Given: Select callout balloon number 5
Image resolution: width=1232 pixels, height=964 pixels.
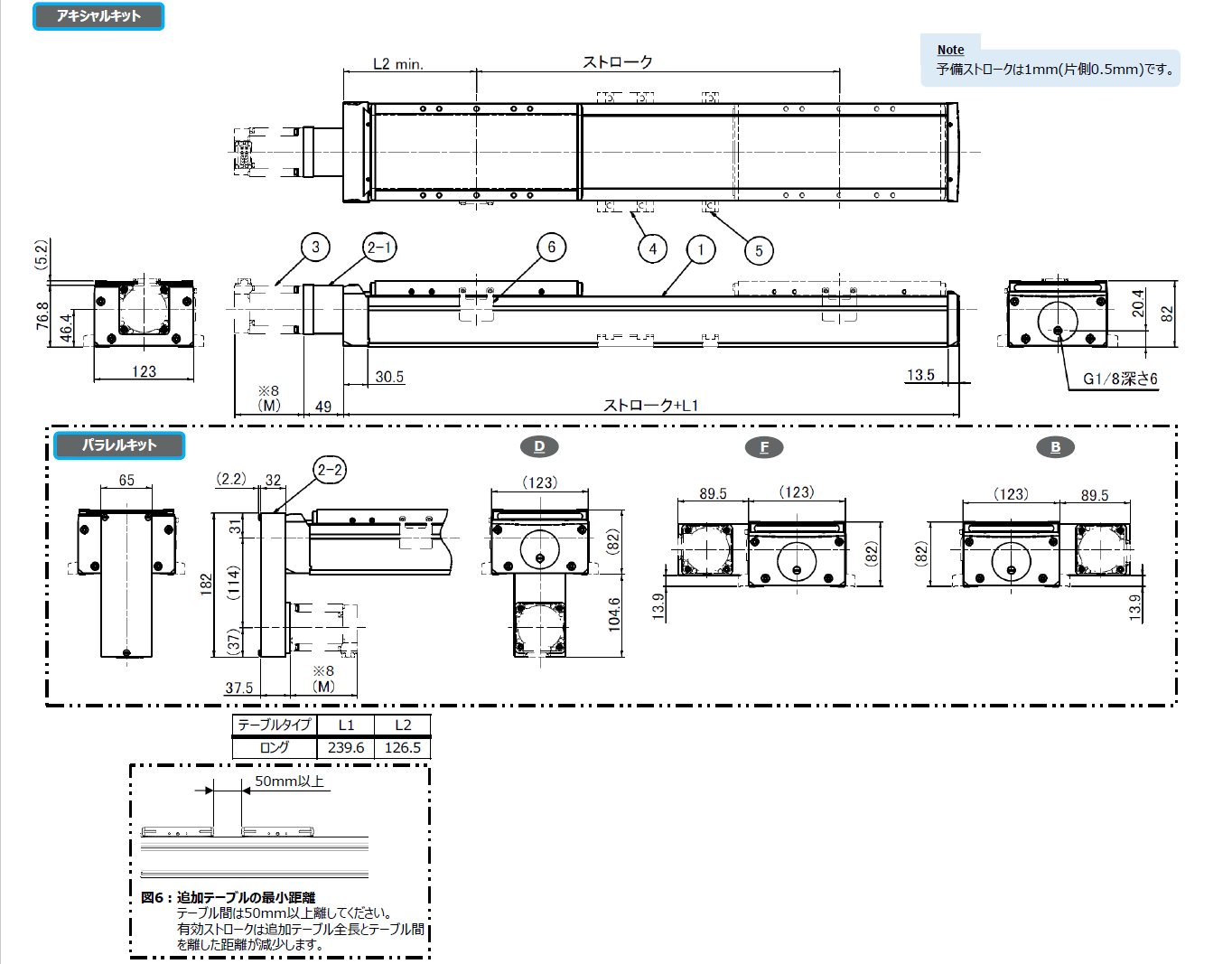Looking at the screenshot, I should point(759,251).
